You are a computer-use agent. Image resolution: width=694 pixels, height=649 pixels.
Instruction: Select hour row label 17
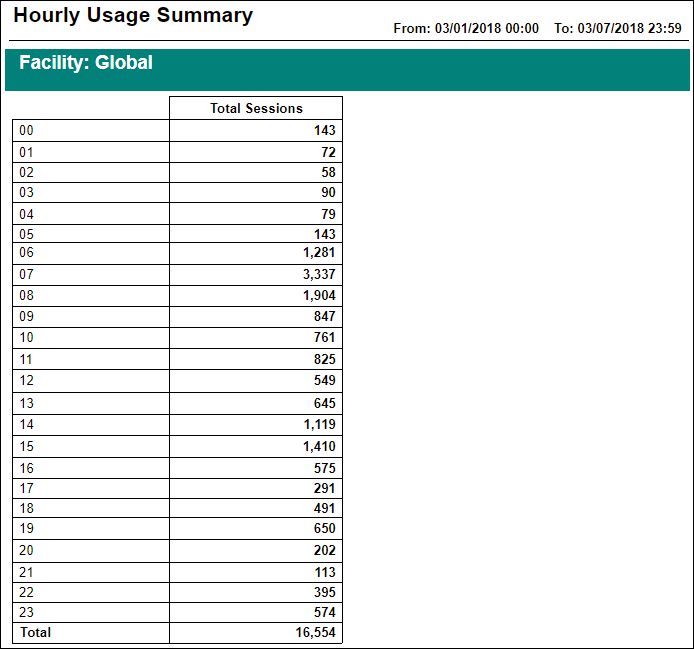pos(27,488)
